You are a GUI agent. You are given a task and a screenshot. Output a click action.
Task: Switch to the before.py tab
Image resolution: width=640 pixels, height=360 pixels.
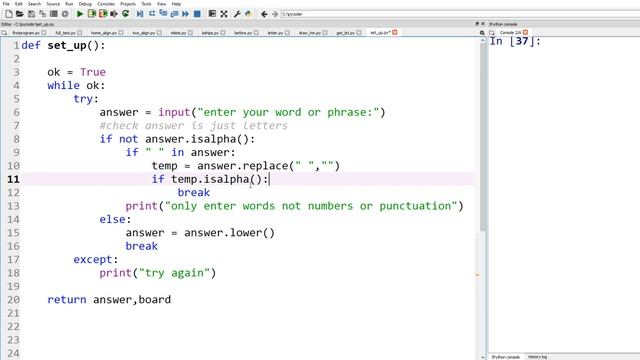click(243, 33)
